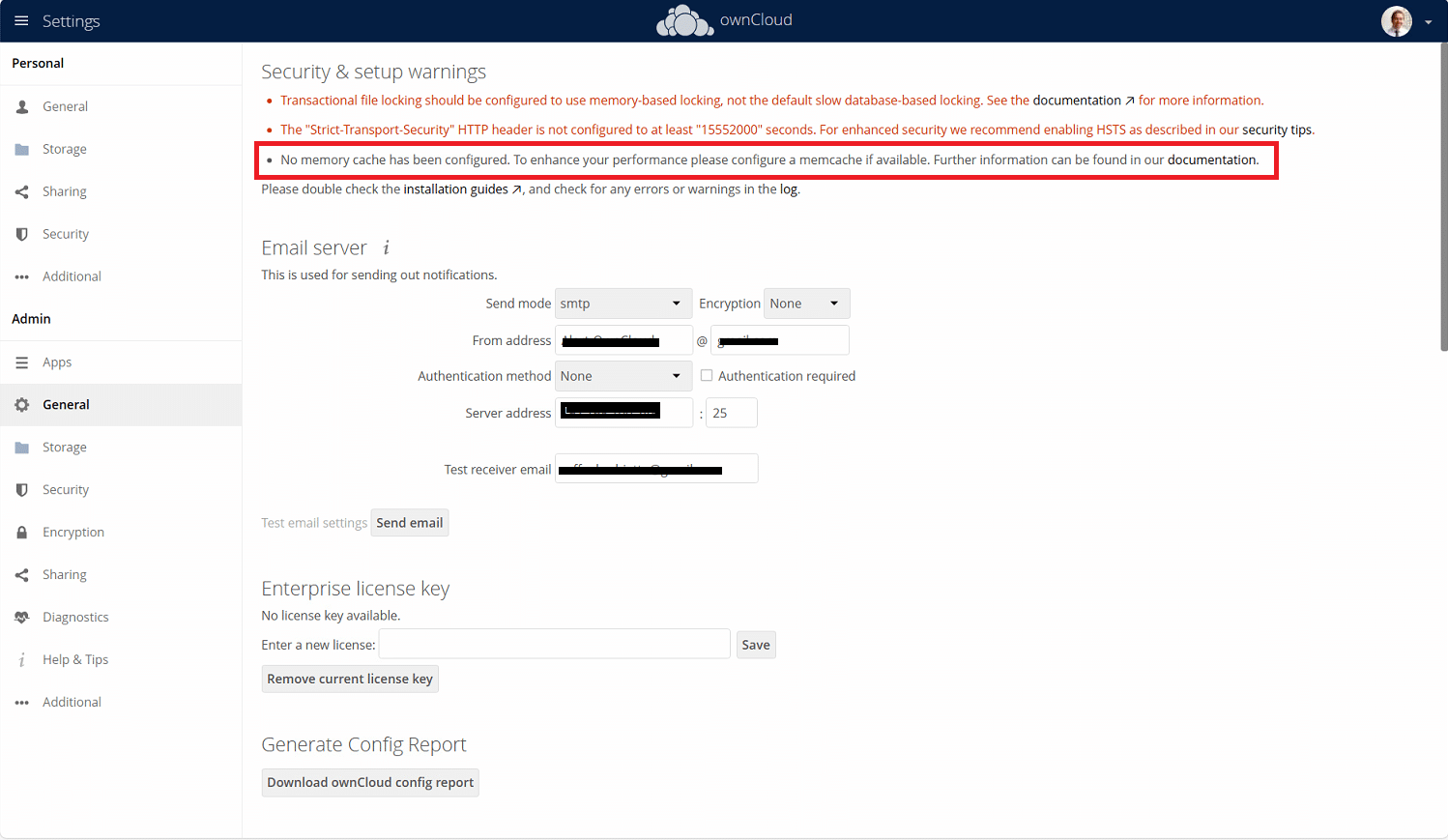Viewport: 1448px width, 840px height.
Task: Click the Test receiver email field
Action: click(x=656, y=469)
